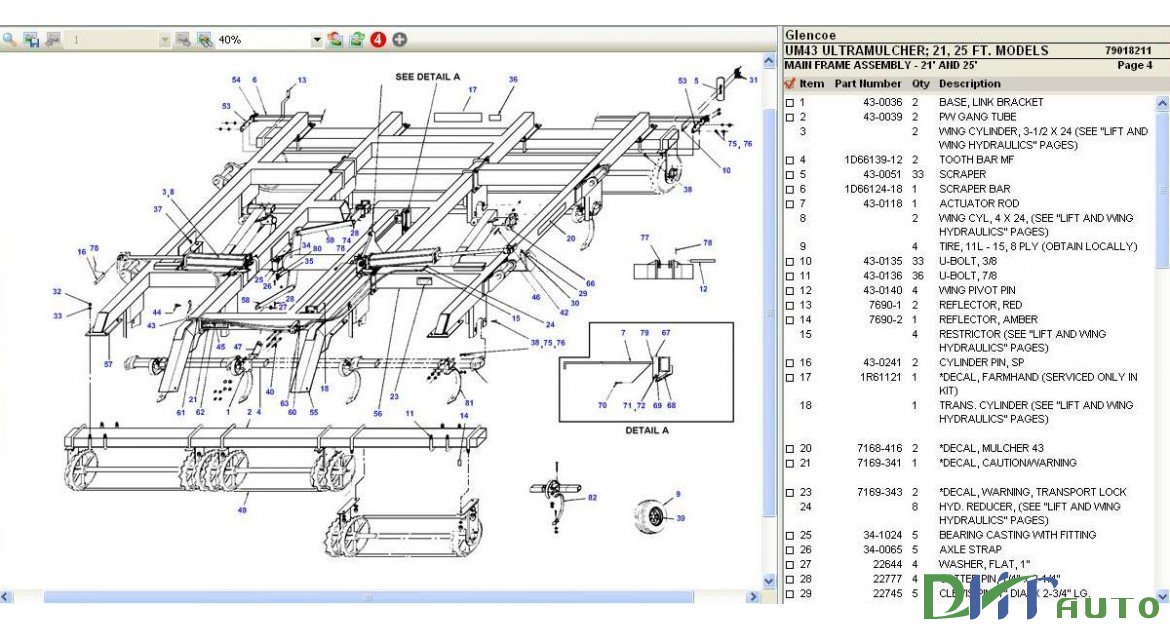Open the page number dropdown

(x=165, y=40)
